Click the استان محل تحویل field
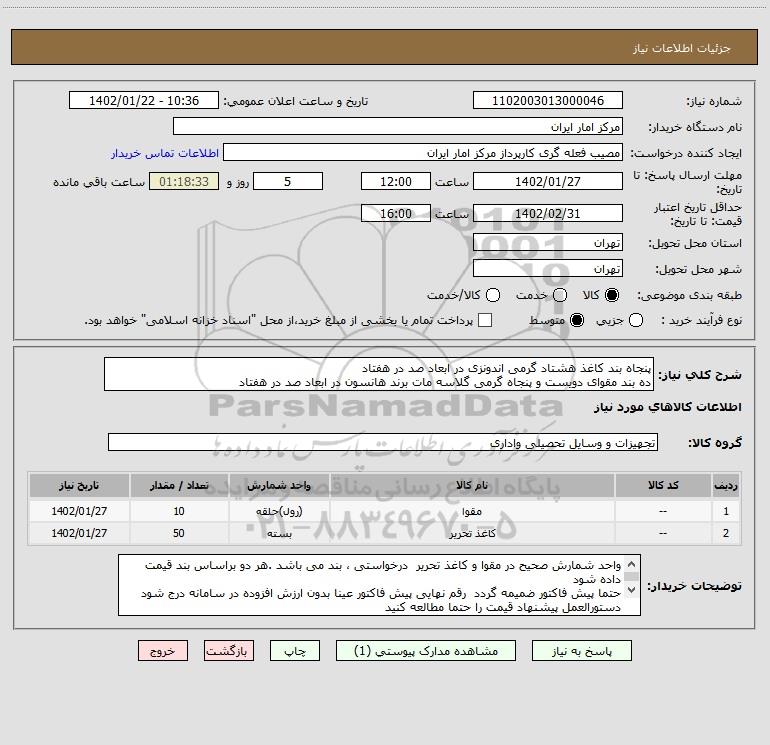The width and height of the screenshot is (770, 745). tap(548, 243)
